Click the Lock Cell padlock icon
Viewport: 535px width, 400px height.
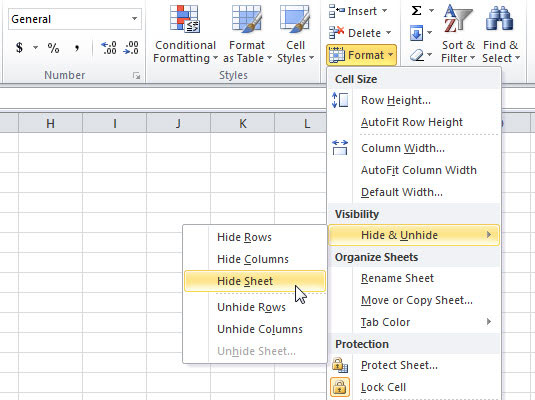(340, 387)
